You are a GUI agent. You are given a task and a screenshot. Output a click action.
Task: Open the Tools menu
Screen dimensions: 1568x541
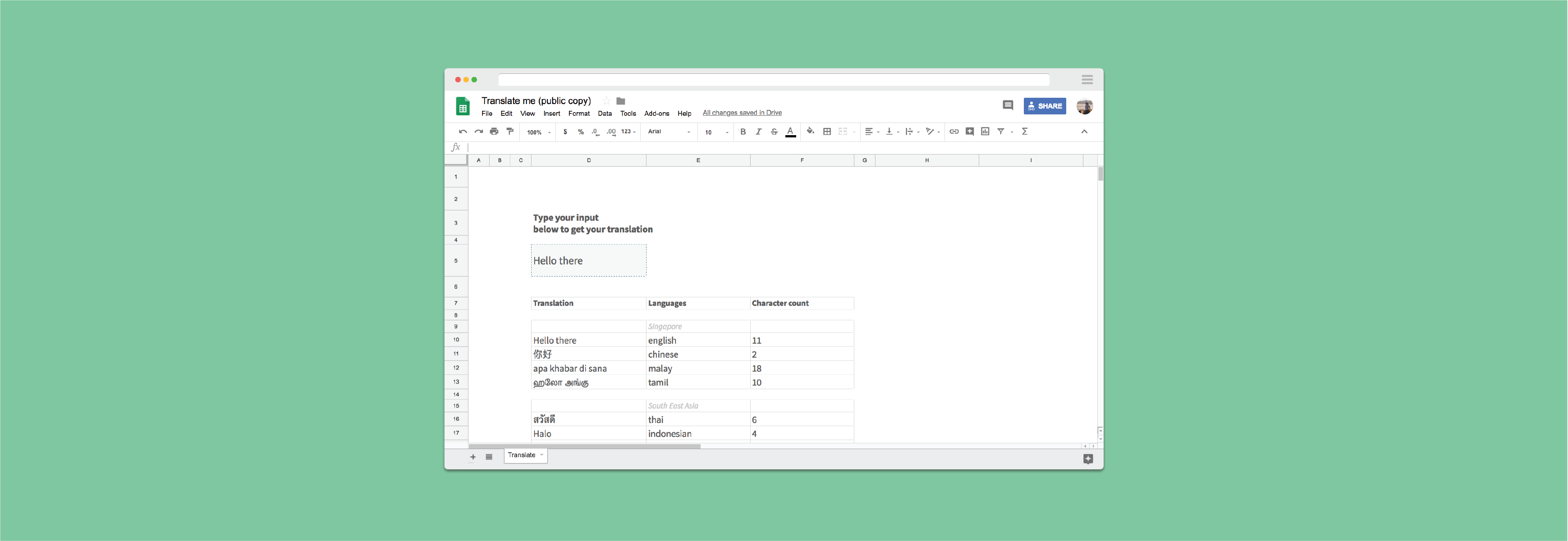(628, 114)
